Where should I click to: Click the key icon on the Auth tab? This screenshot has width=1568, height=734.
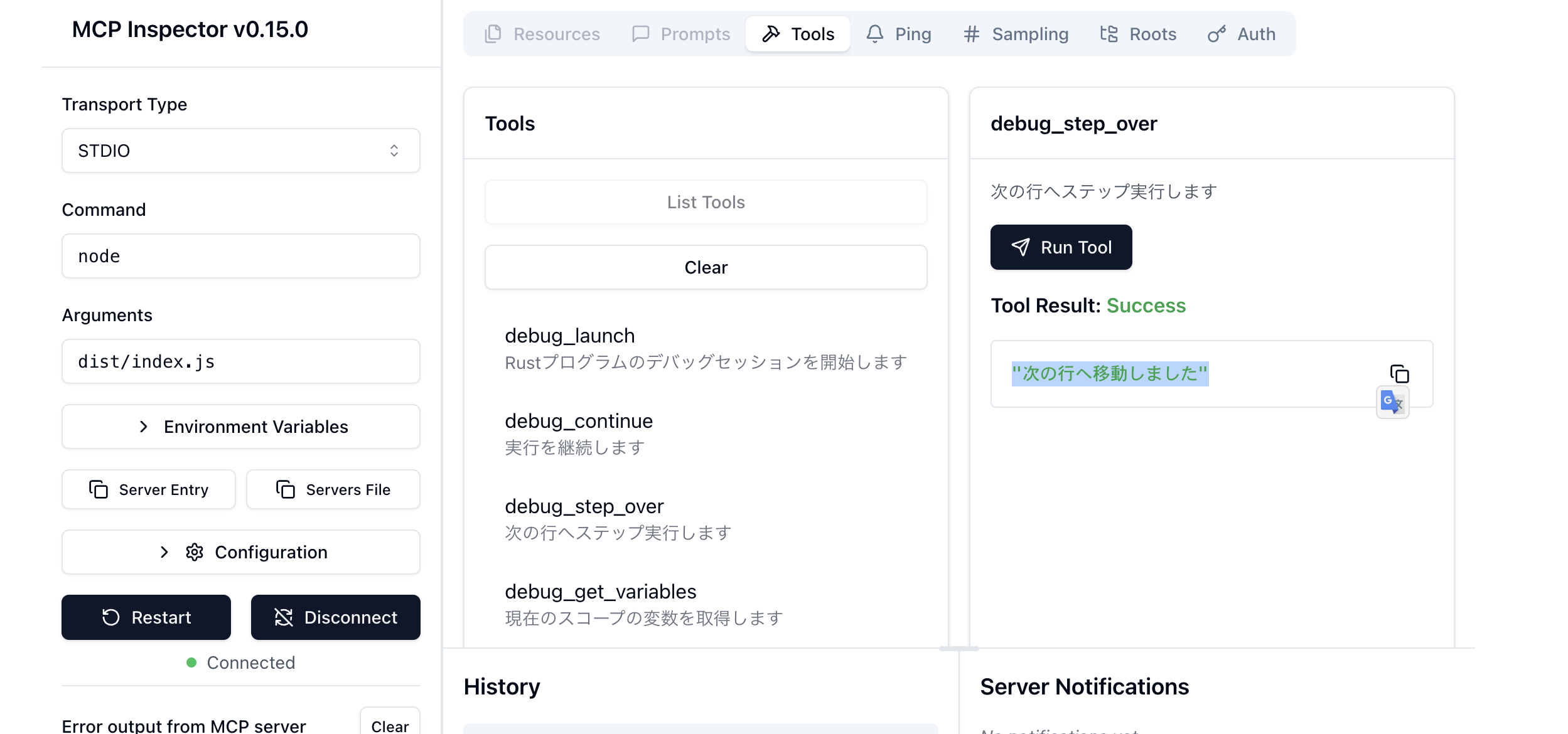1216,34
